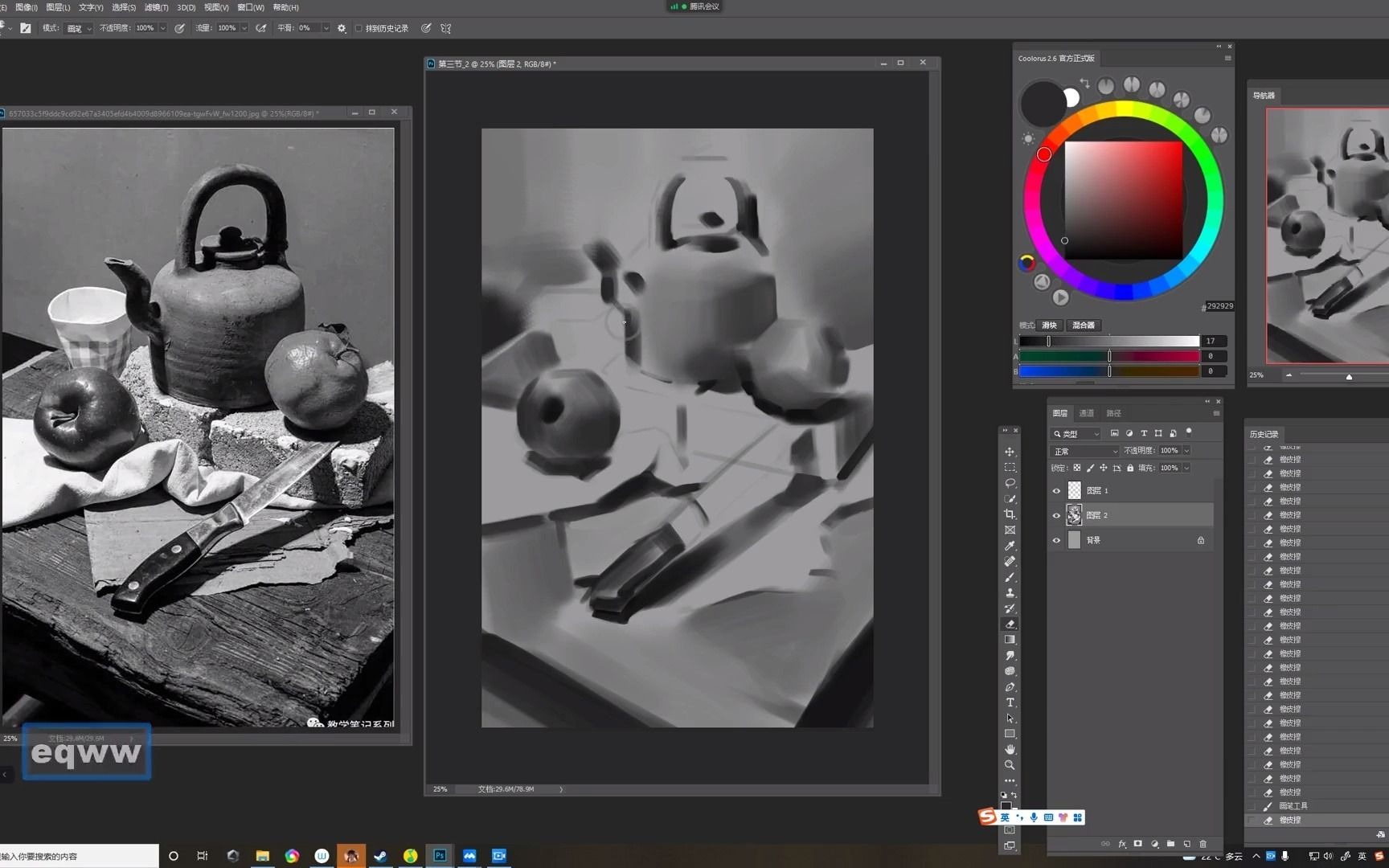Screen dimensions: 1389x868
Task: Filter layers by pixel layer icon
Action: [1115, 433]
